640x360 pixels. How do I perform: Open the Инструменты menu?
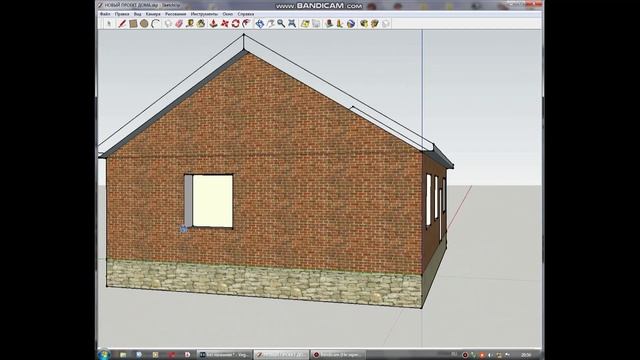coord(204,14)
